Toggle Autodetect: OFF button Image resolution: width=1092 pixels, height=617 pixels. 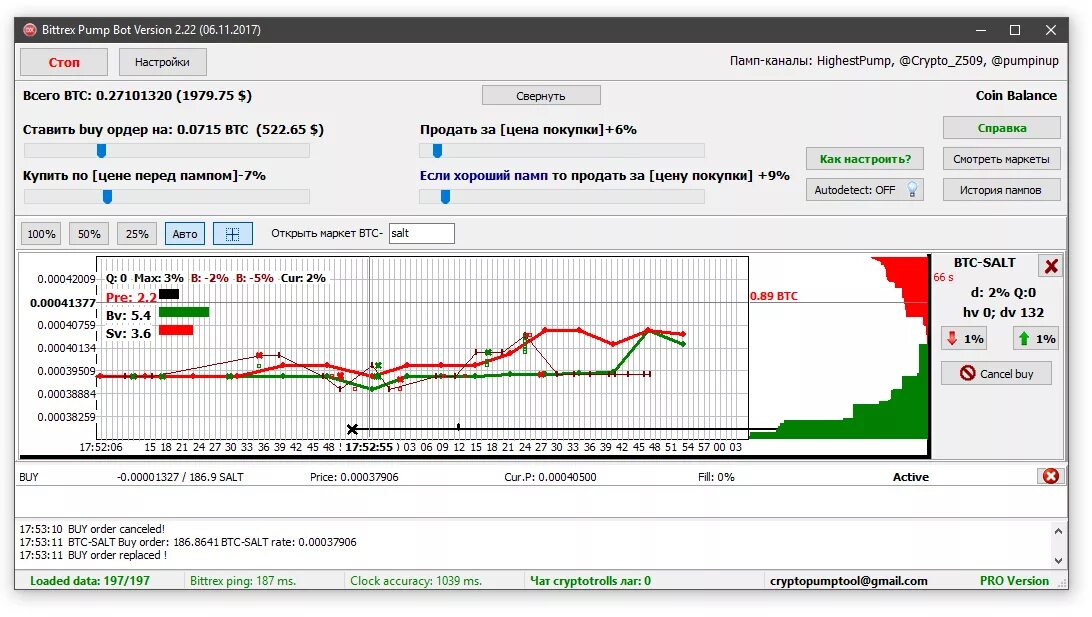pyautogui.click(x=865, y=189)
